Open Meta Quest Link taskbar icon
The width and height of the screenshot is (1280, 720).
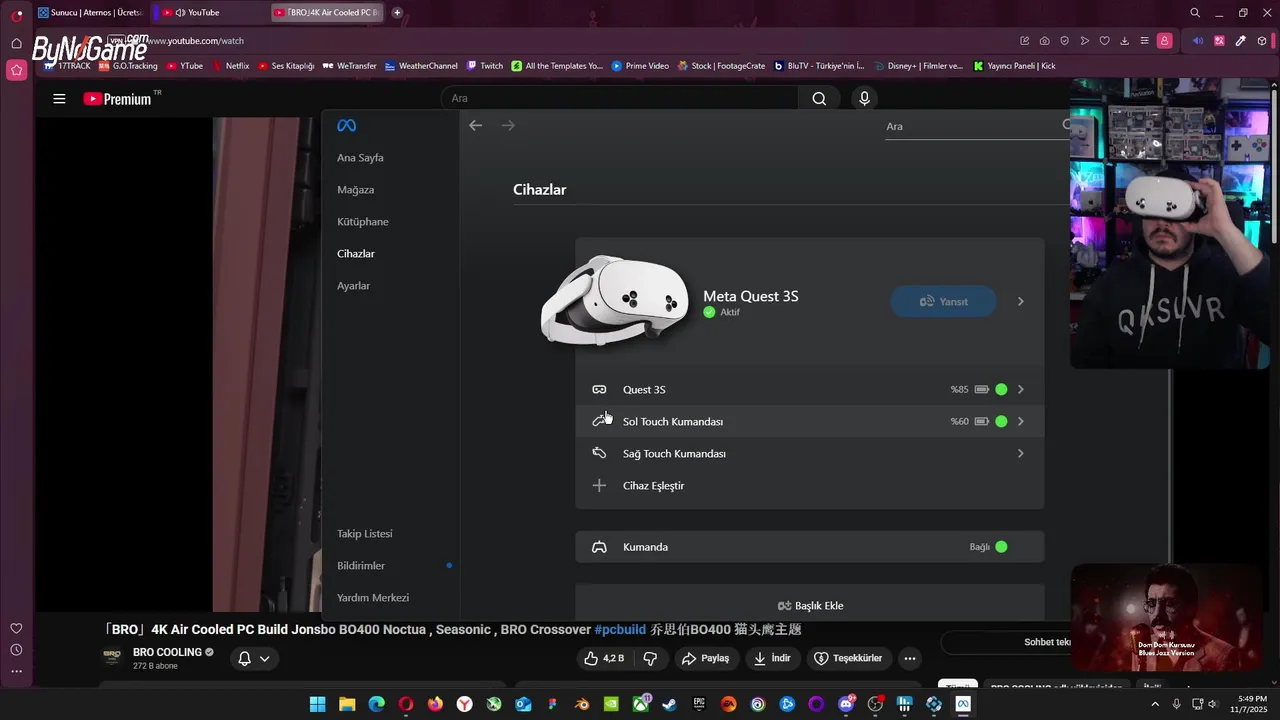[963, 704]
